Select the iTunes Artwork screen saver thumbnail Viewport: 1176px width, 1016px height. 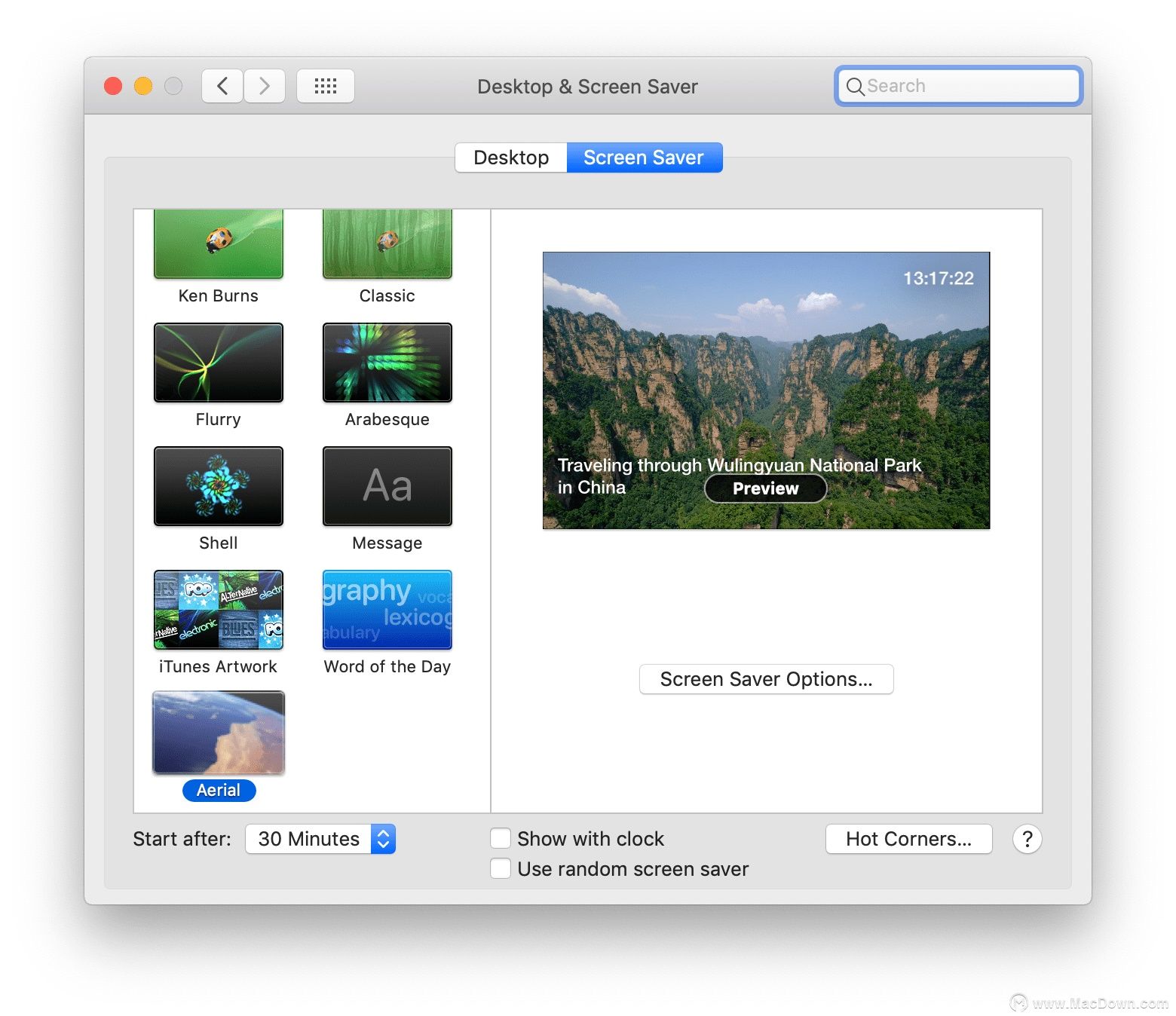tap(219, 610)
